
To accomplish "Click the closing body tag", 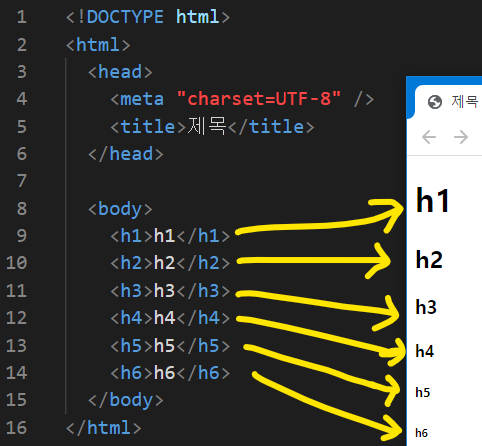I will (126, 400).
